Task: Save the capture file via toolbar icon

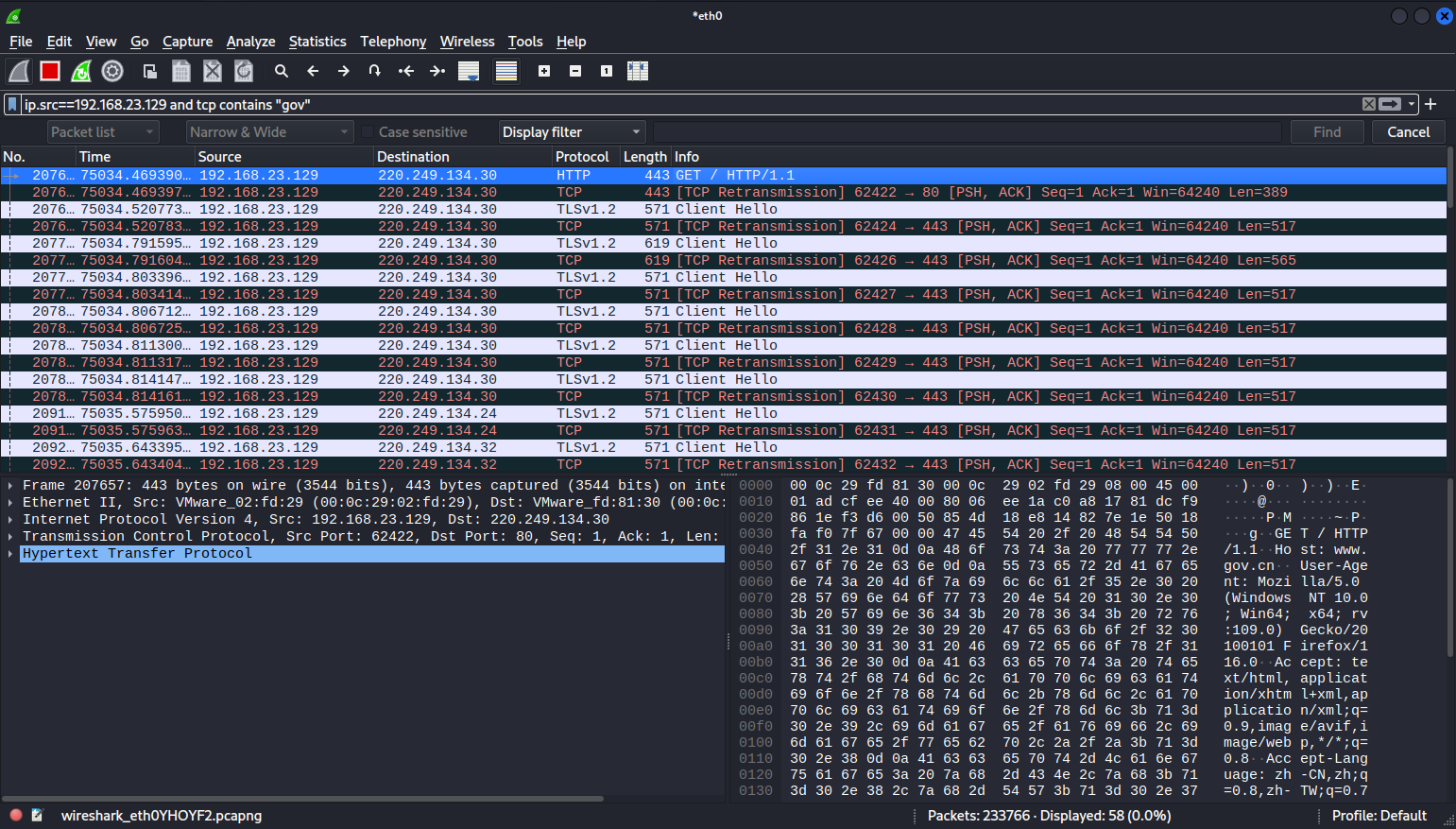Action: [x=181, y=71]
